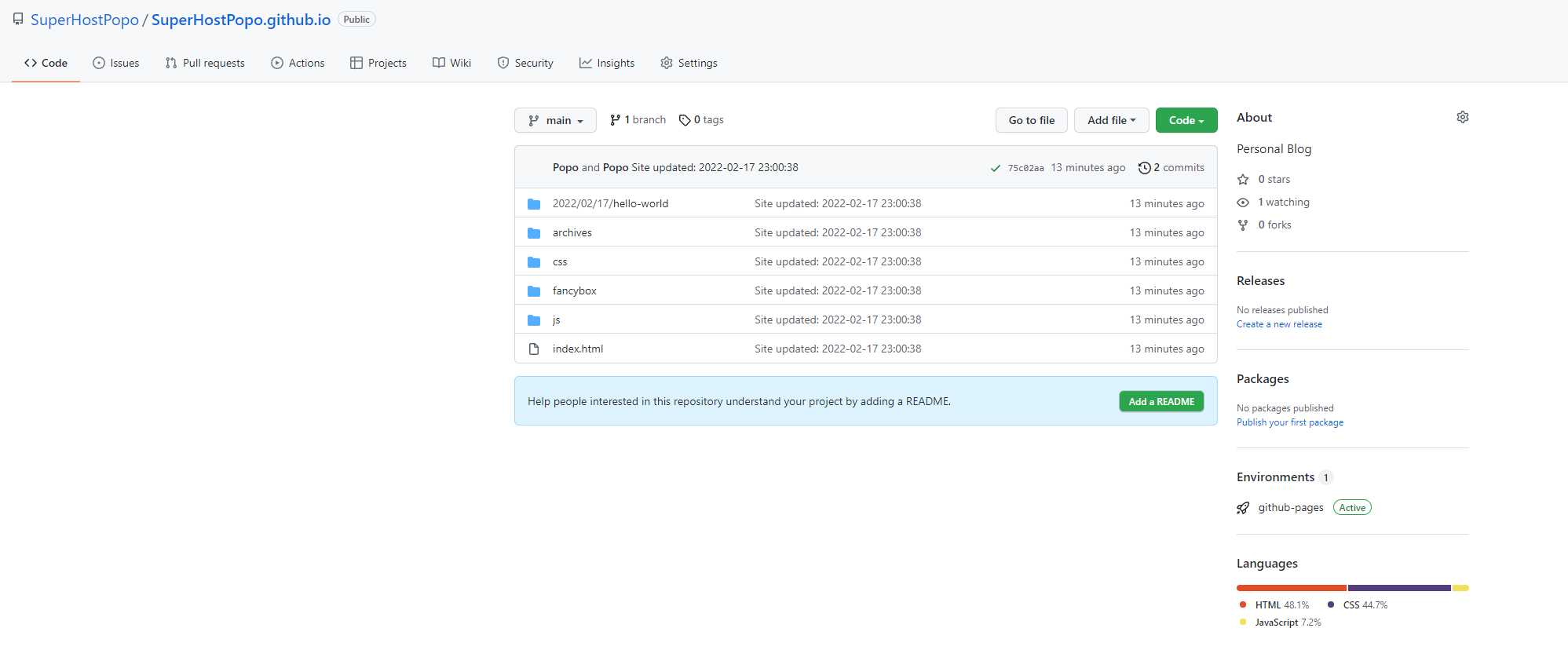
Task: Click the archives folder icon
Action: [x=534, y=233]
